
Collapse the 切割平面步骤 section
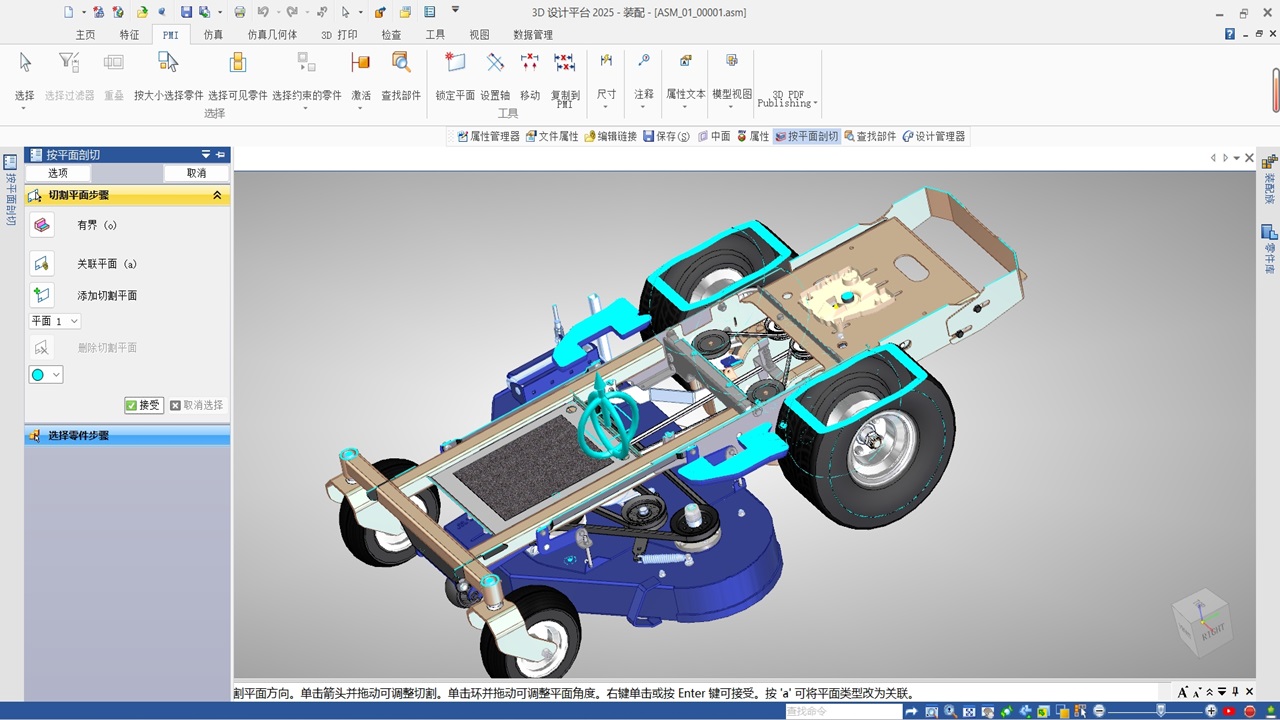coord(217,196)
